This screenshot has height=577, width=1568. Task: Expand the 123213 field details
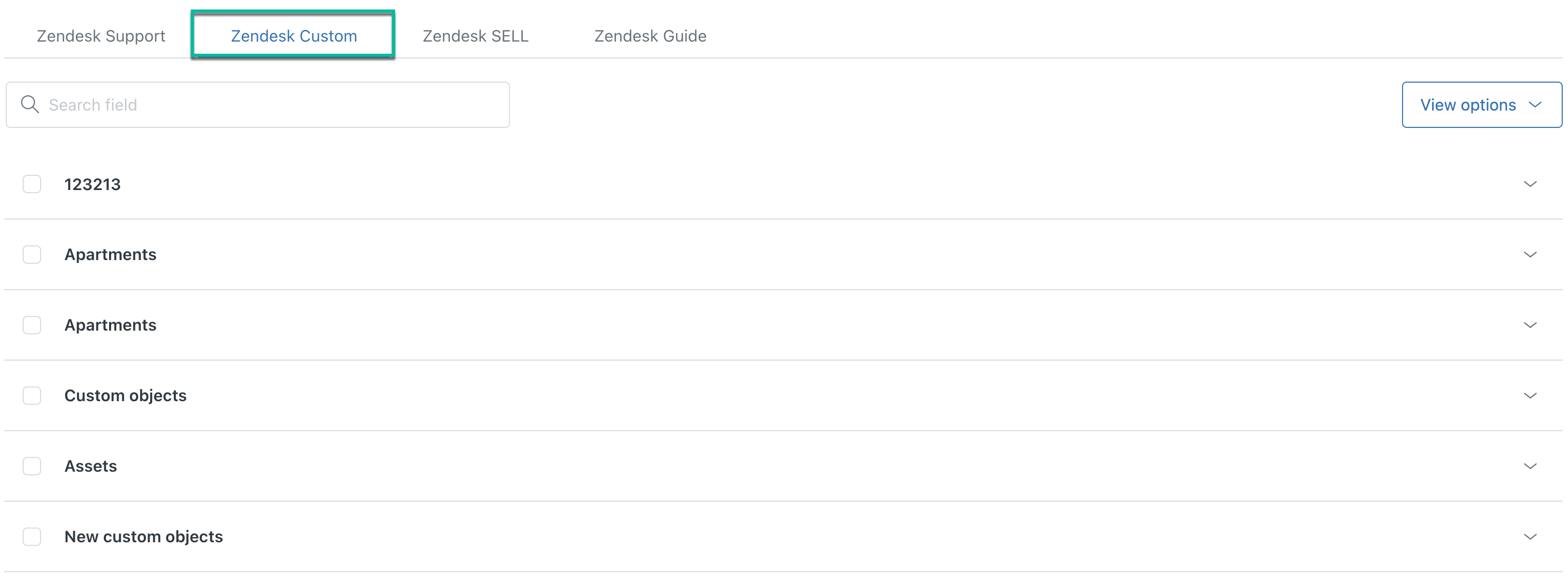1531,184
